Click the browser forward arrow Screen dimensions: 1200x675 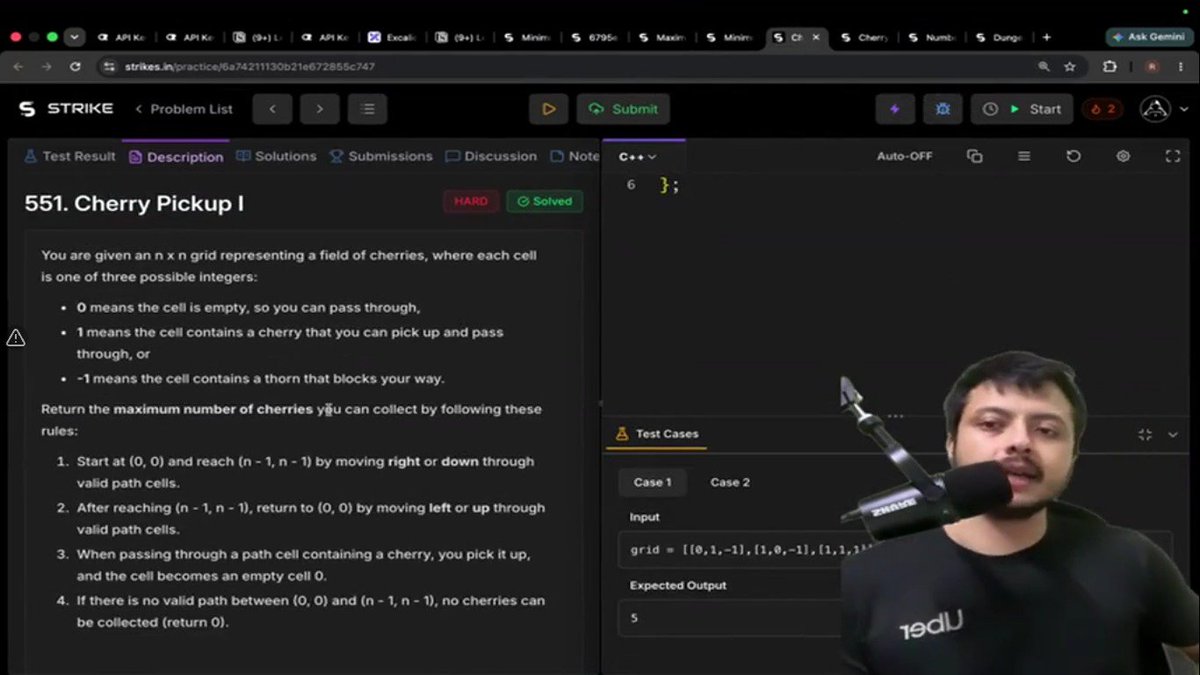click(x=46, y=66)
